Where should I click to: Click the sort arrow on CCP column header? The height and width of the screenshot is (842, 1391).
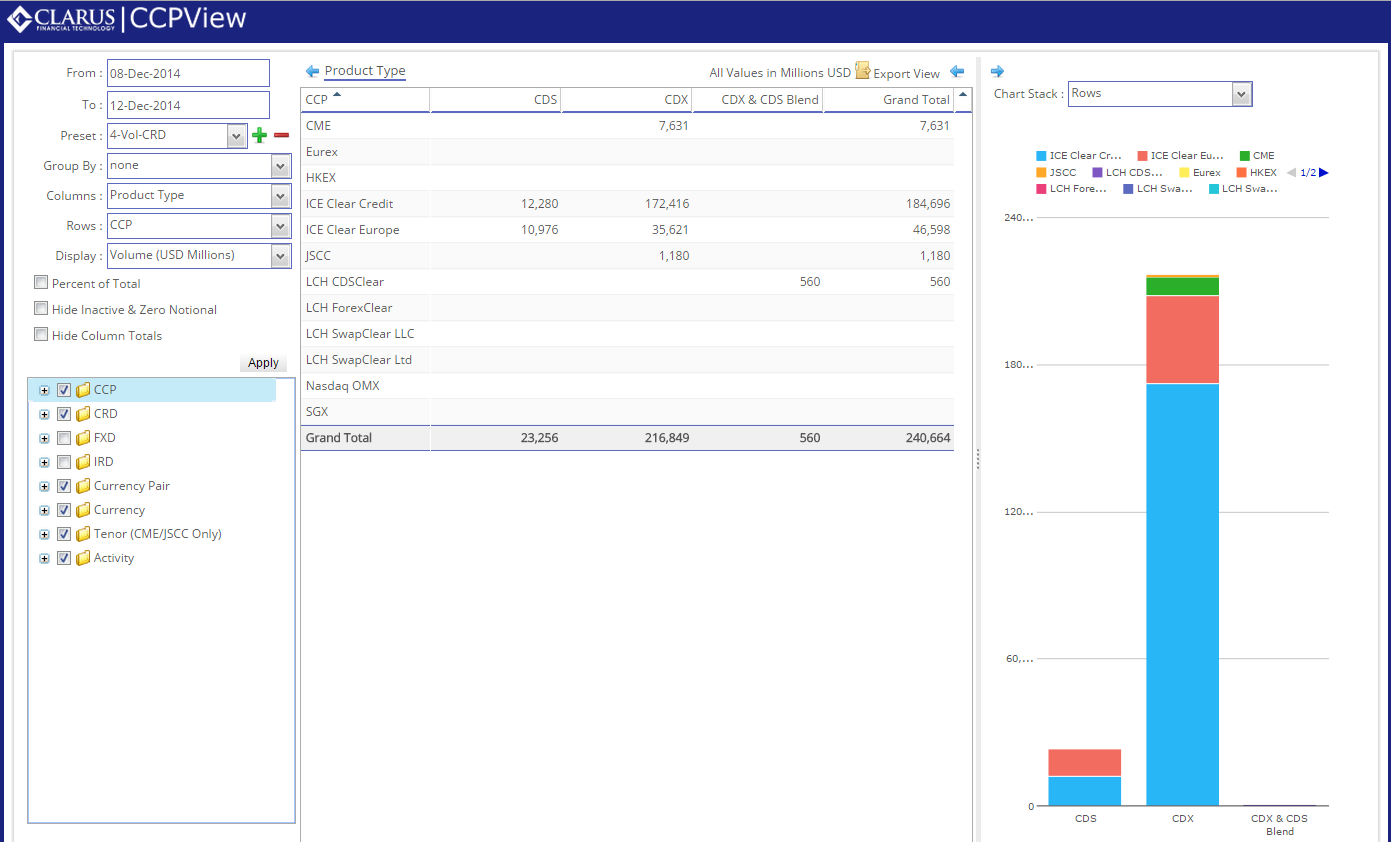pos(337,95)
